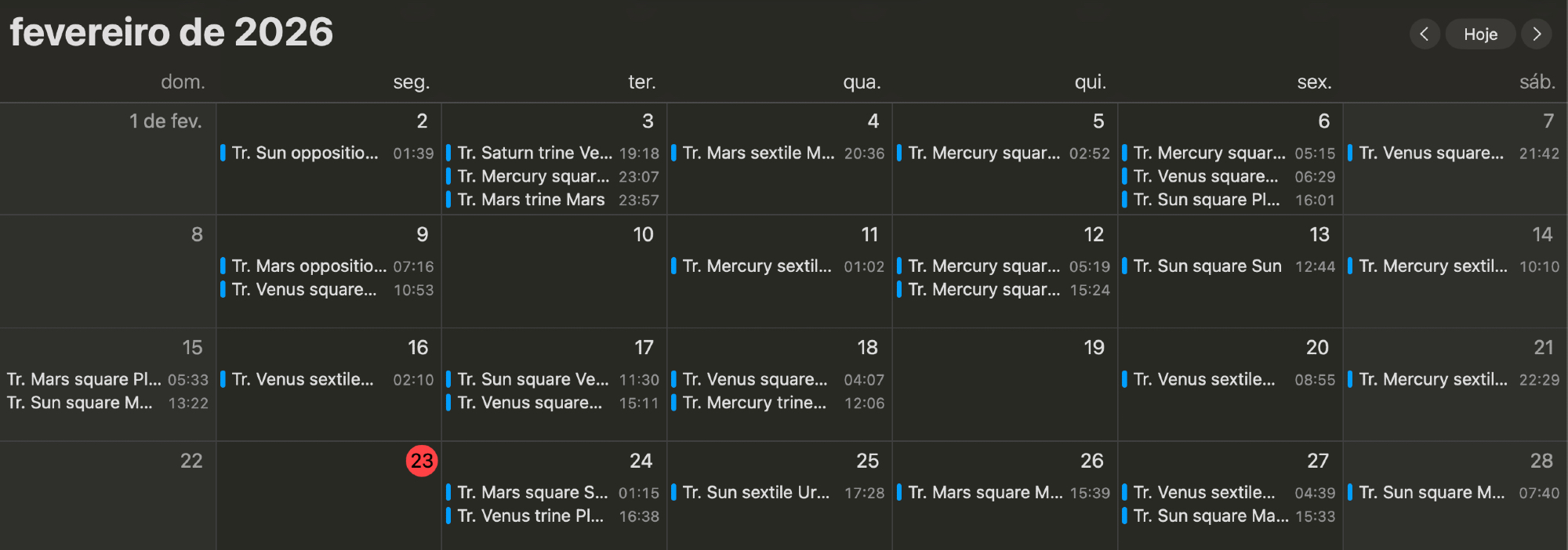Image resolution: width=1568 pixels, height=550 pixels.
Task: Select Tr. Mars square event at 15:39
Action: (985, 492)
